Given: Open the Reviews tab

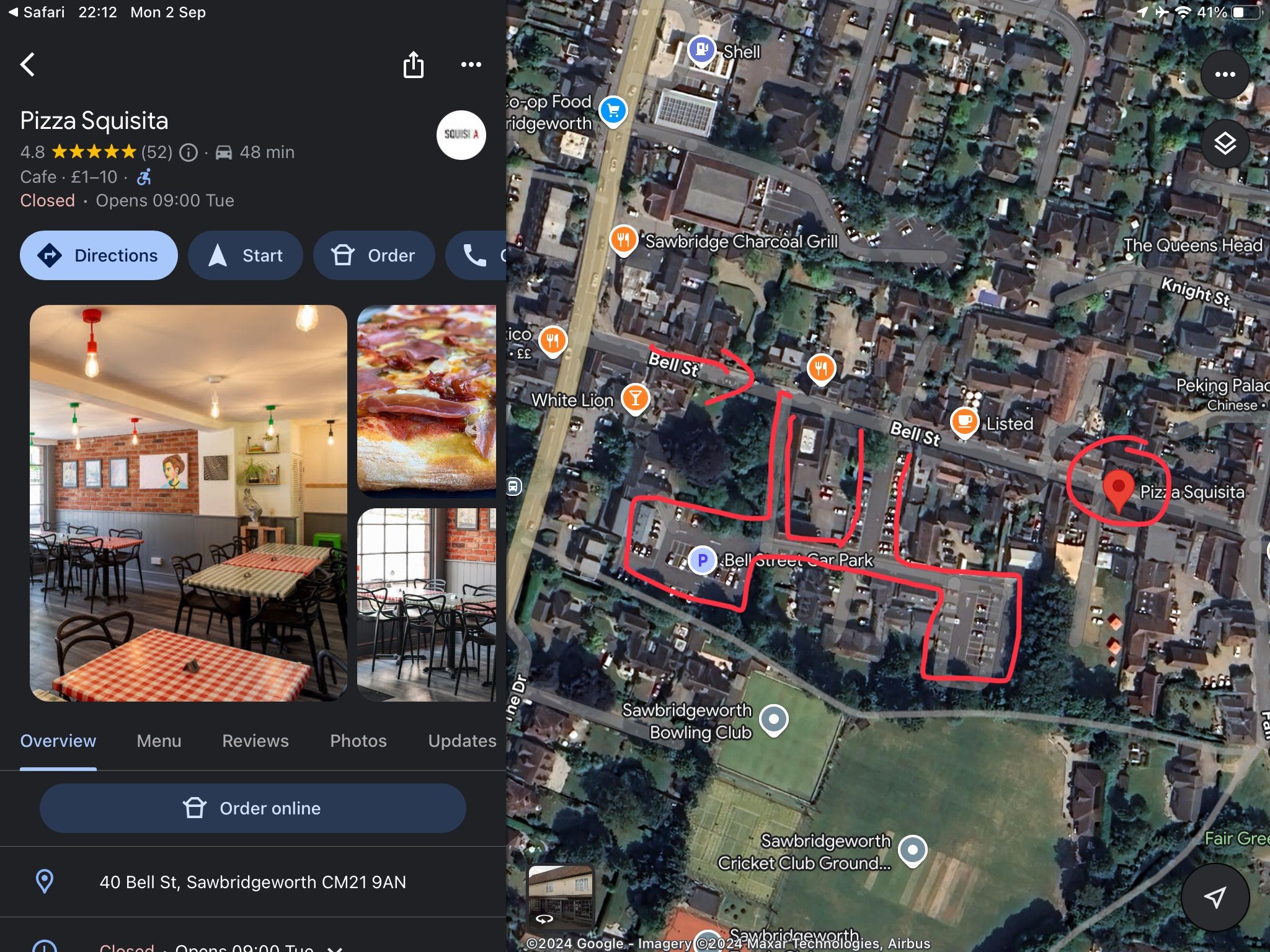Looking at the screenshot, I should click(x=255, y=741).
